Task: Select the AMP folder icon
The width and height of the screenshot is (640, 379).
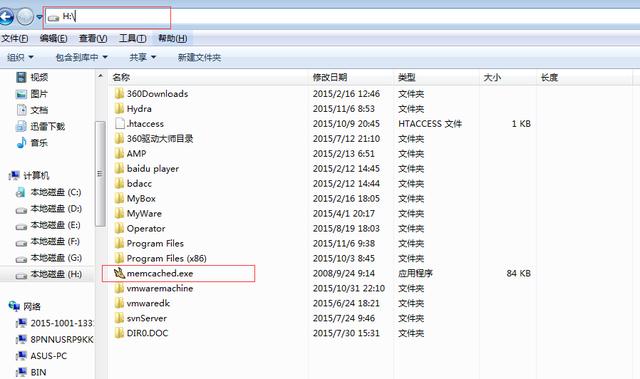Action: point(119,153)
